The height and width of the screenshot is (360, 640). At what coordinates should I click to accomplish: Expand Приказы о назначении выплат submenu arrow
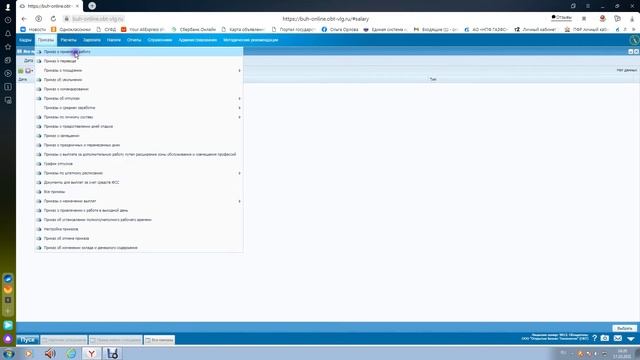(239, 201)
